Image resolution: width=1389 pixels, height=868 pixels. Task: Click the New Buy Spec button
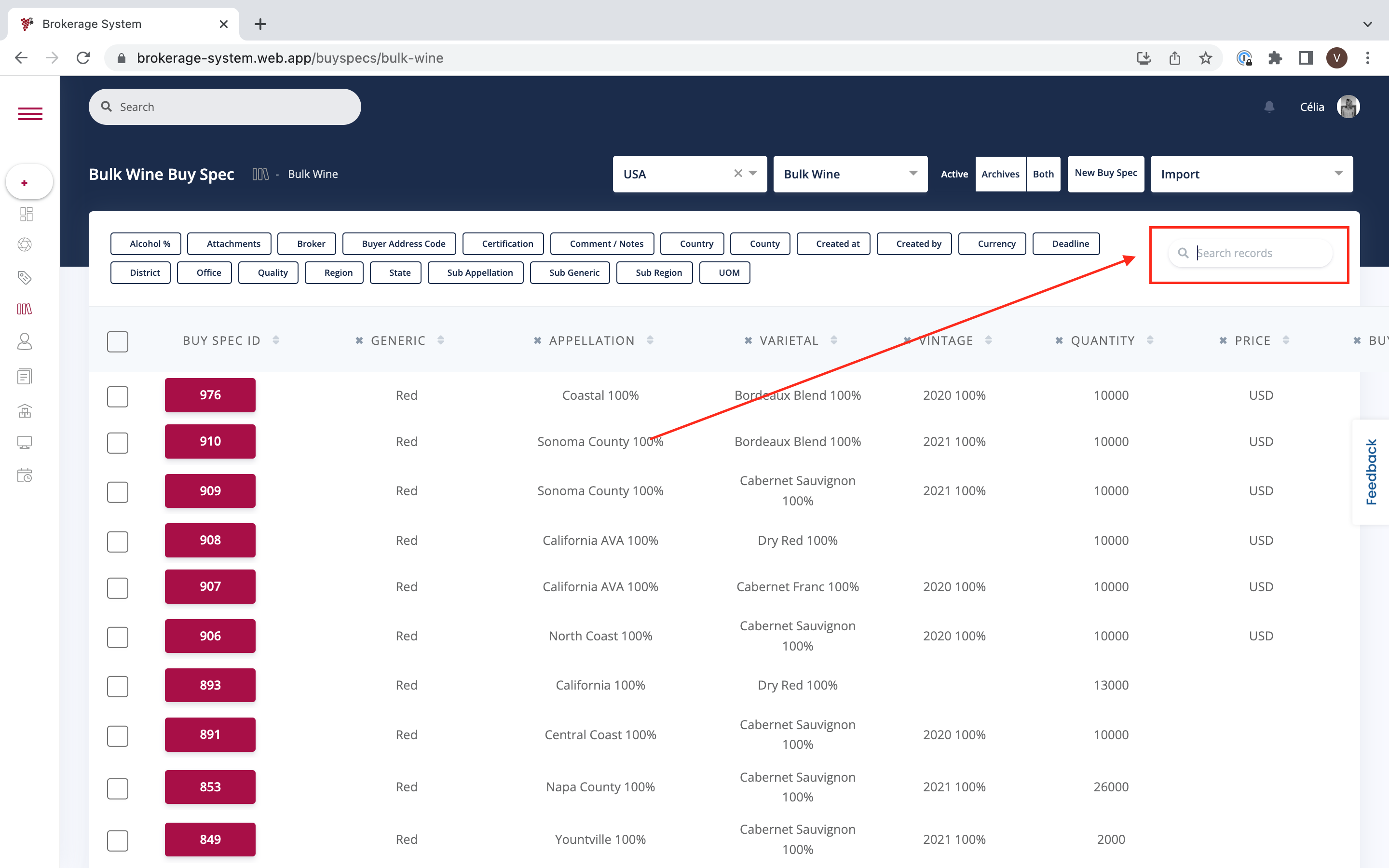coord(1105,174)
